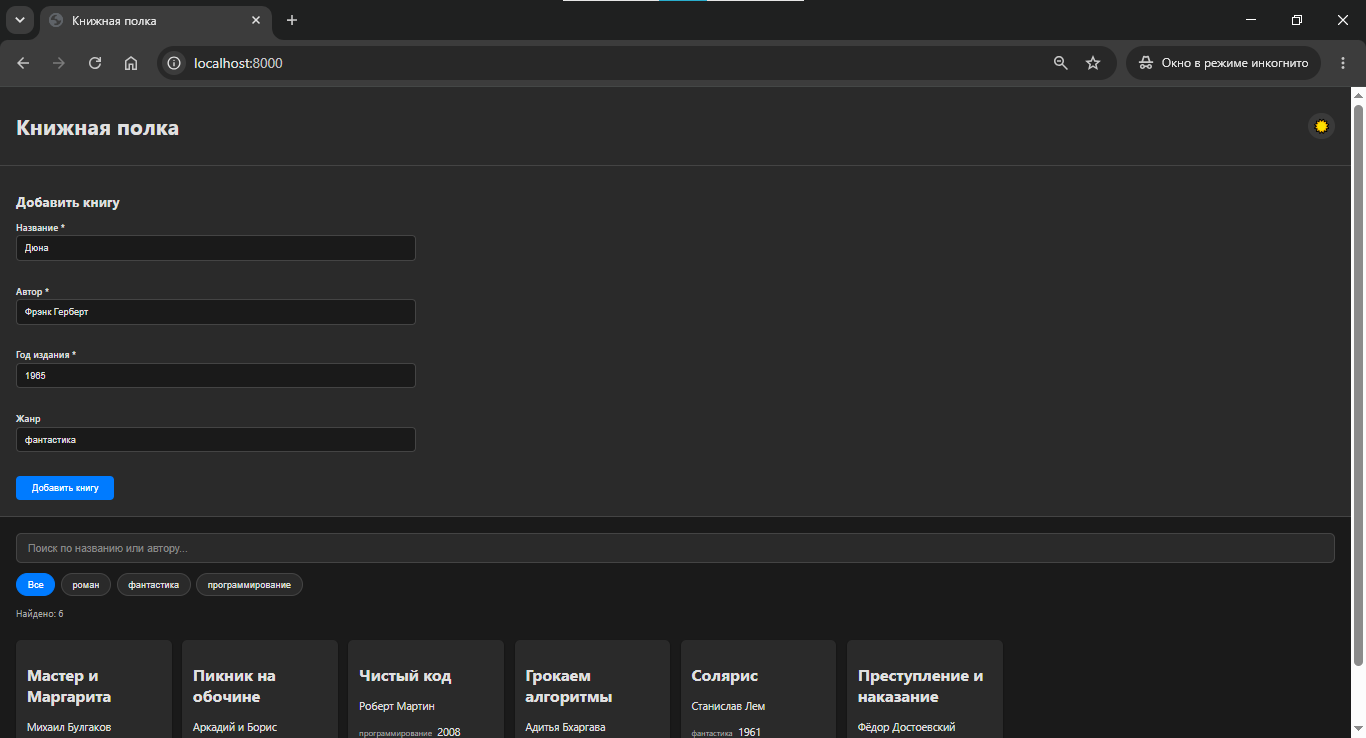The height and width of the screenshot is (738, 1366).
Task: Open the Мастер и Маргарита book card
Action: [94, 689]
